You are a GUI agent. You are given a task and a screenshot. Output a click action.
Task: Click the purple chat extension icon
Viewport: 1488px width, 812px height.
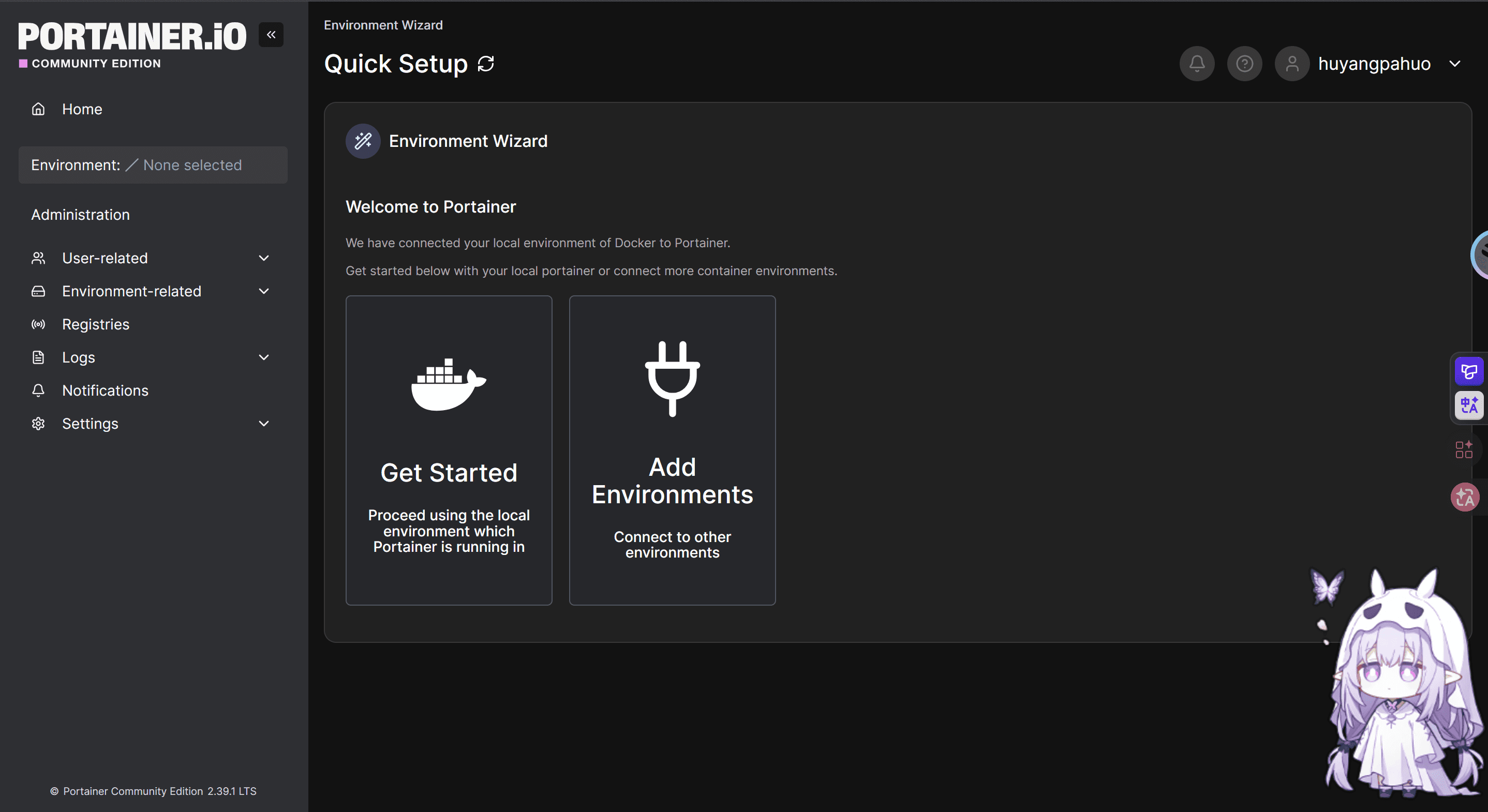coord(1468,371)
